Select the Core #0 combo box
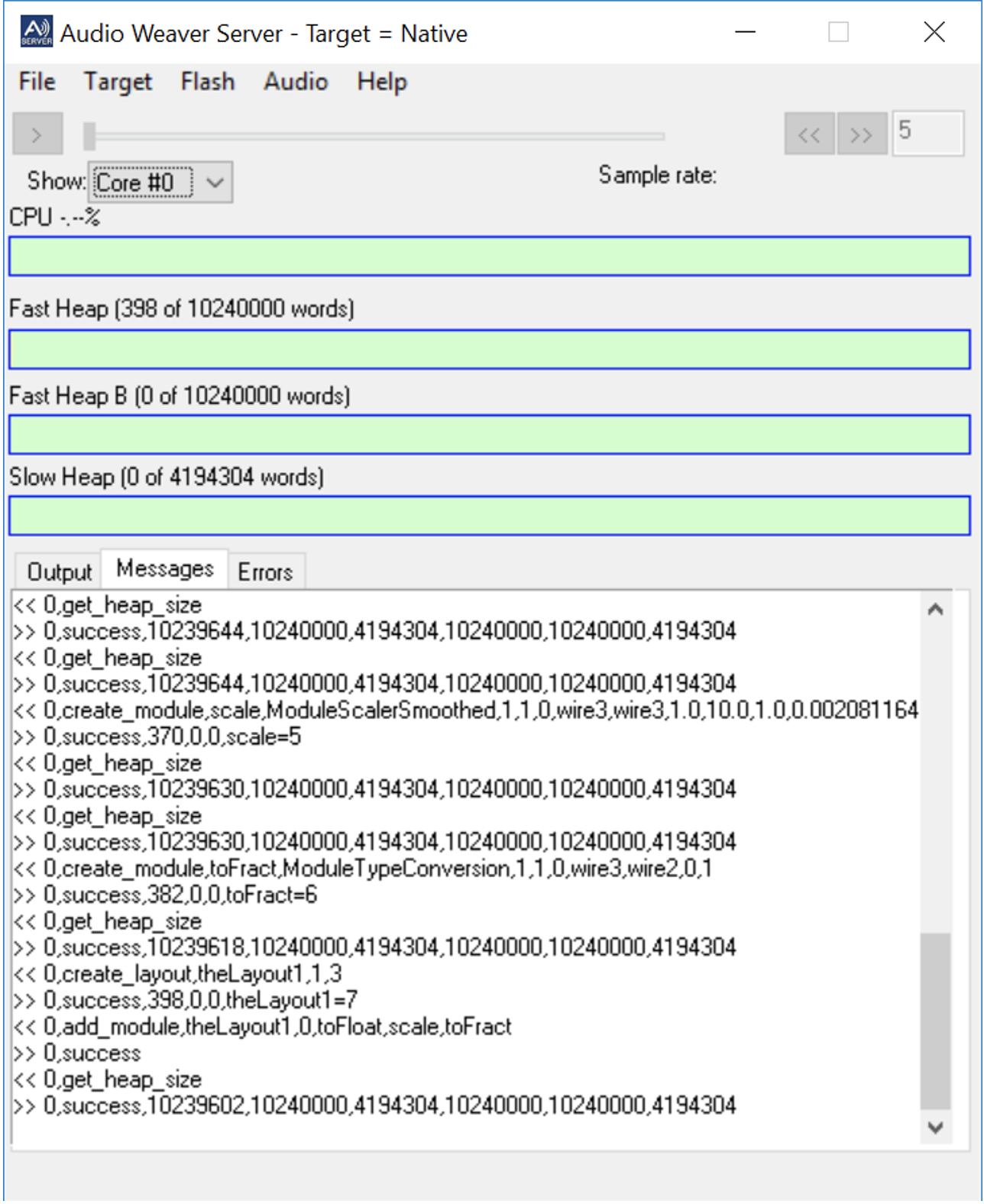 point(143,183)
